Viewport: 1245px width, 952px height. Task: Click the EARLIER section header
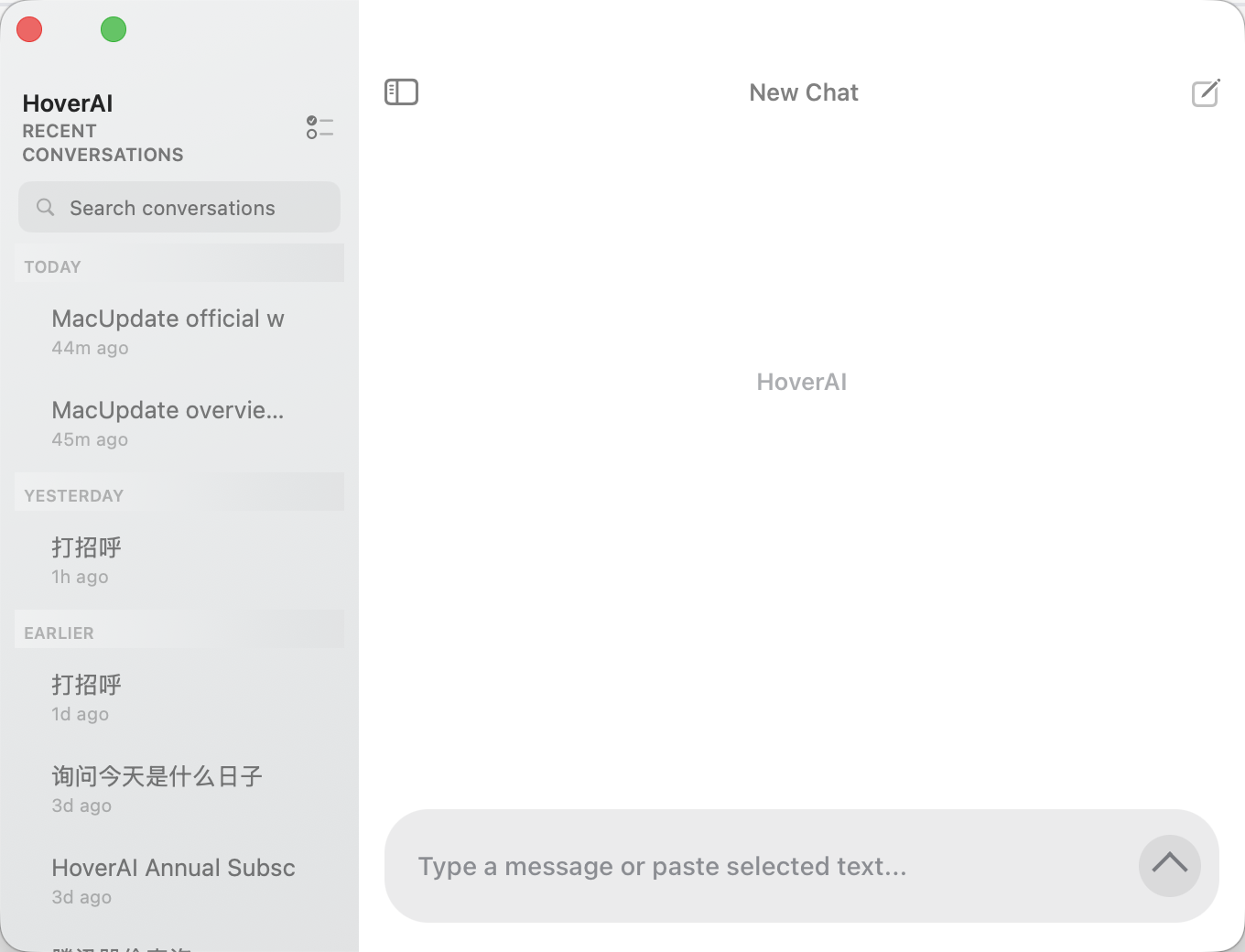point(179,629)
